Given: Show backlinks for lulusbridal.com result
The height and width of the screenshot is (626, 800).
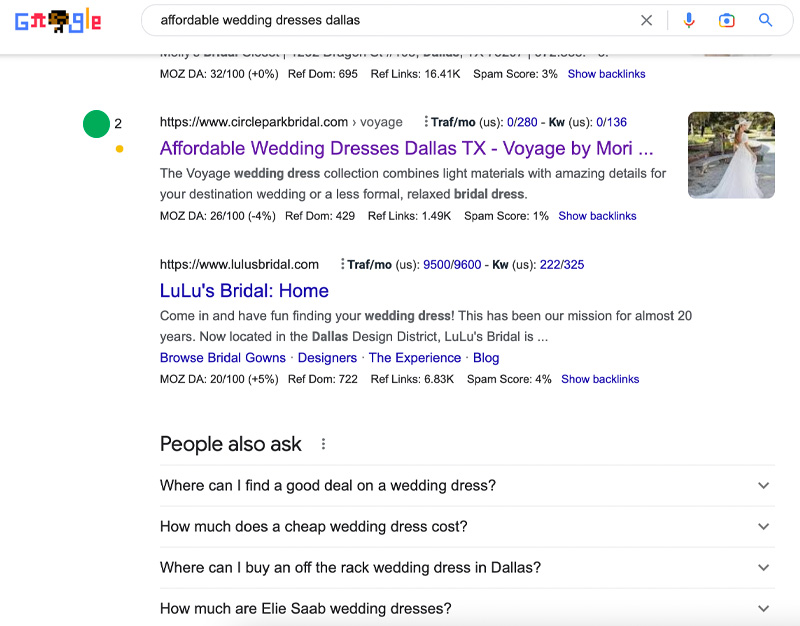Looking at the screenshot, I should click(x=600, y=379).
